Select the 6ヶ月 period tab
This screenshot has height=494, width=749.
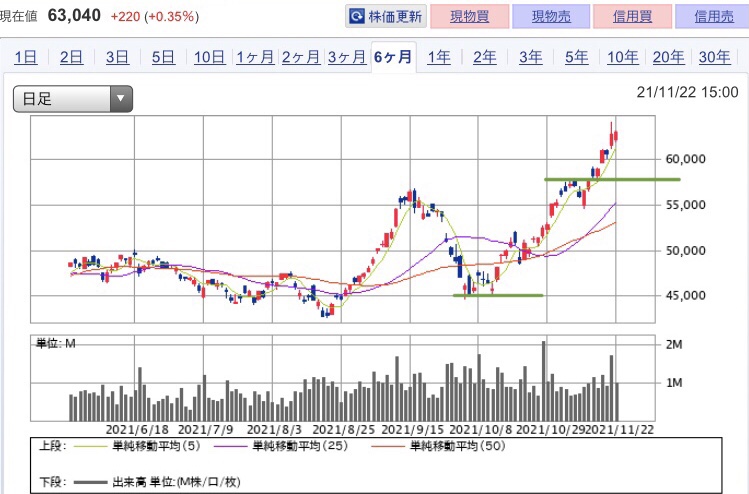tap(392, 57)
